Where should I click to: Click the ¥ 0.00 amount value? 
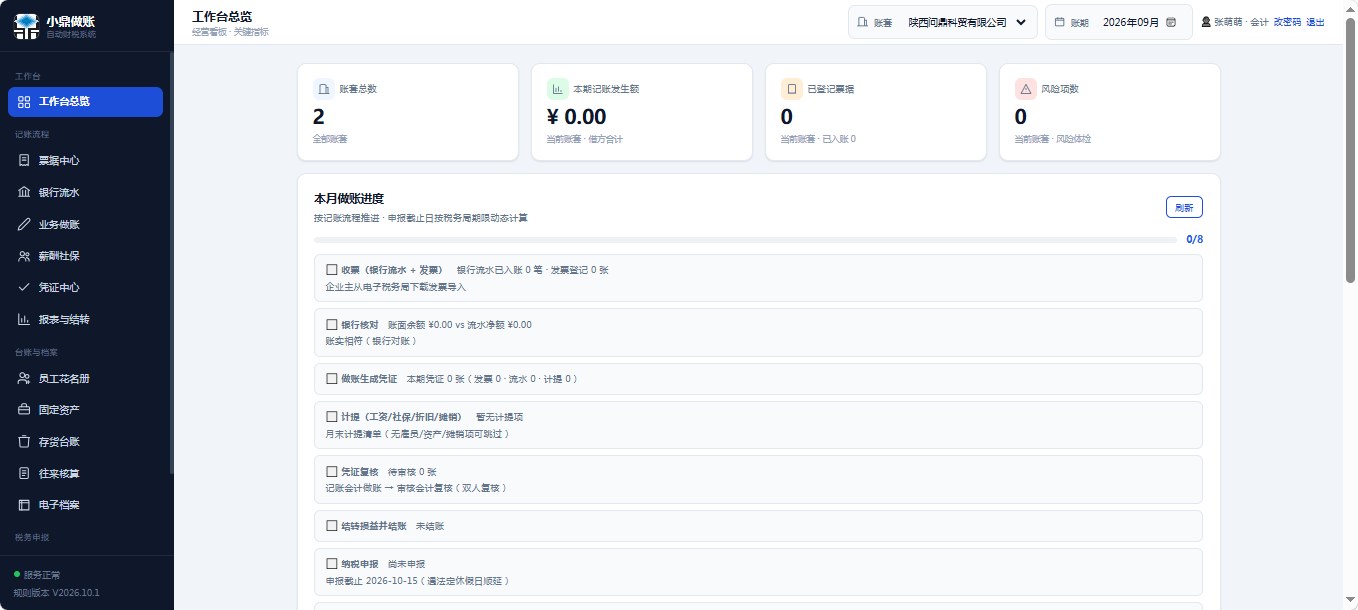577,117
